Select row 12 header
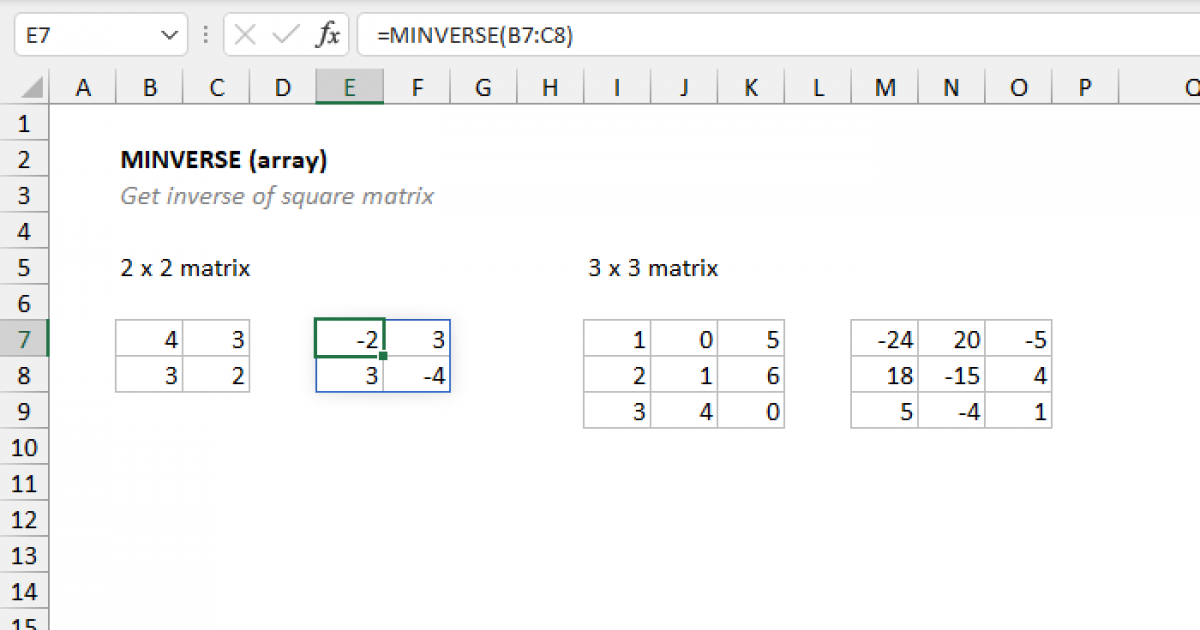1200x630 pixels. point(25,520)
